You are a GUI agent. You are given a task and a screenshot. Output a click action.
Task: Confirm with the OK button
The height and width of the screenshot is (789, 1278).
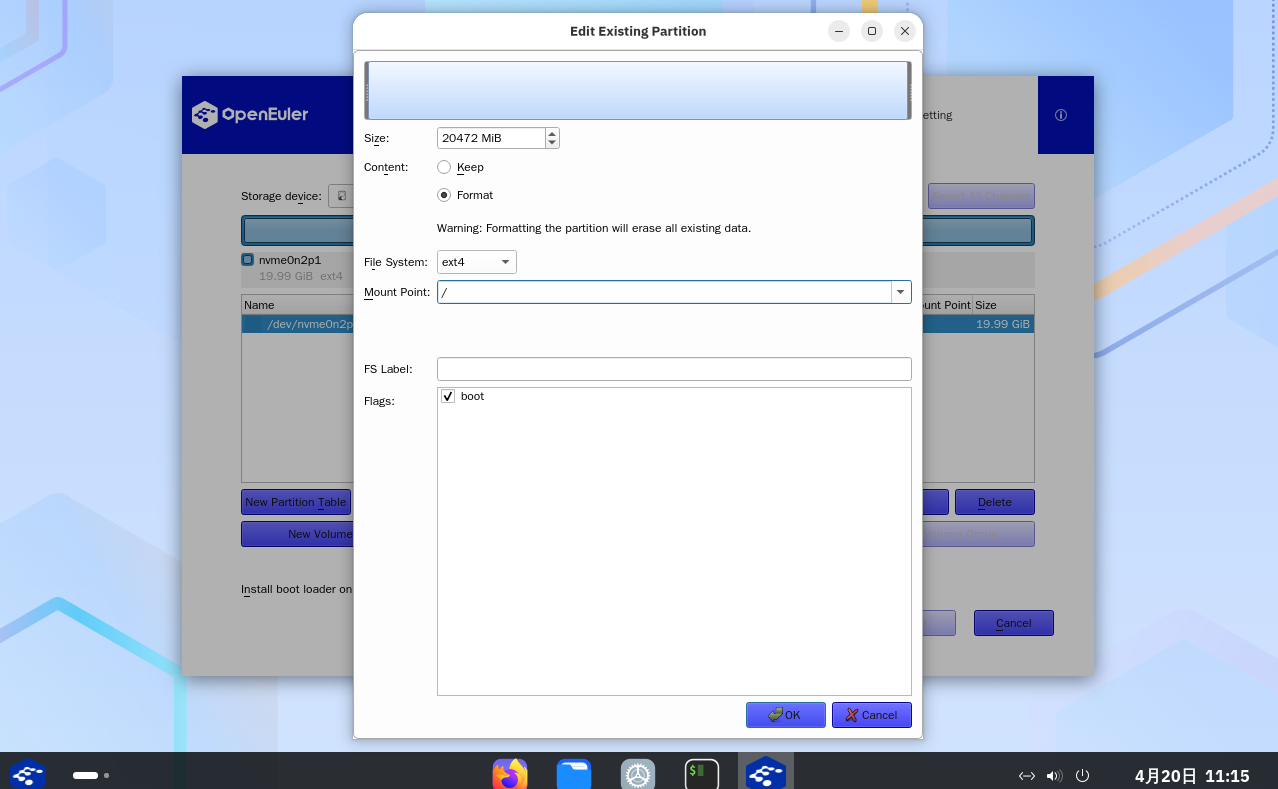[786, 715]
